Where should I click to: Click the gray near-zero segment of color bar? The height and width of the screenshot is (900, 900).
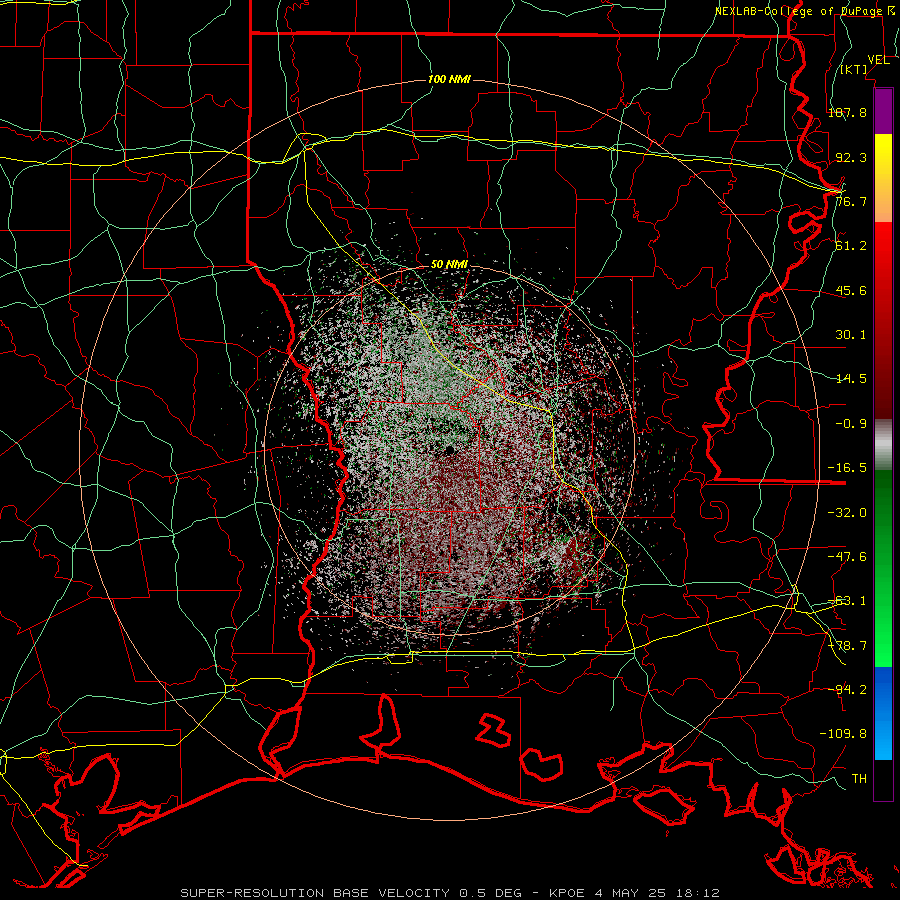883,445
